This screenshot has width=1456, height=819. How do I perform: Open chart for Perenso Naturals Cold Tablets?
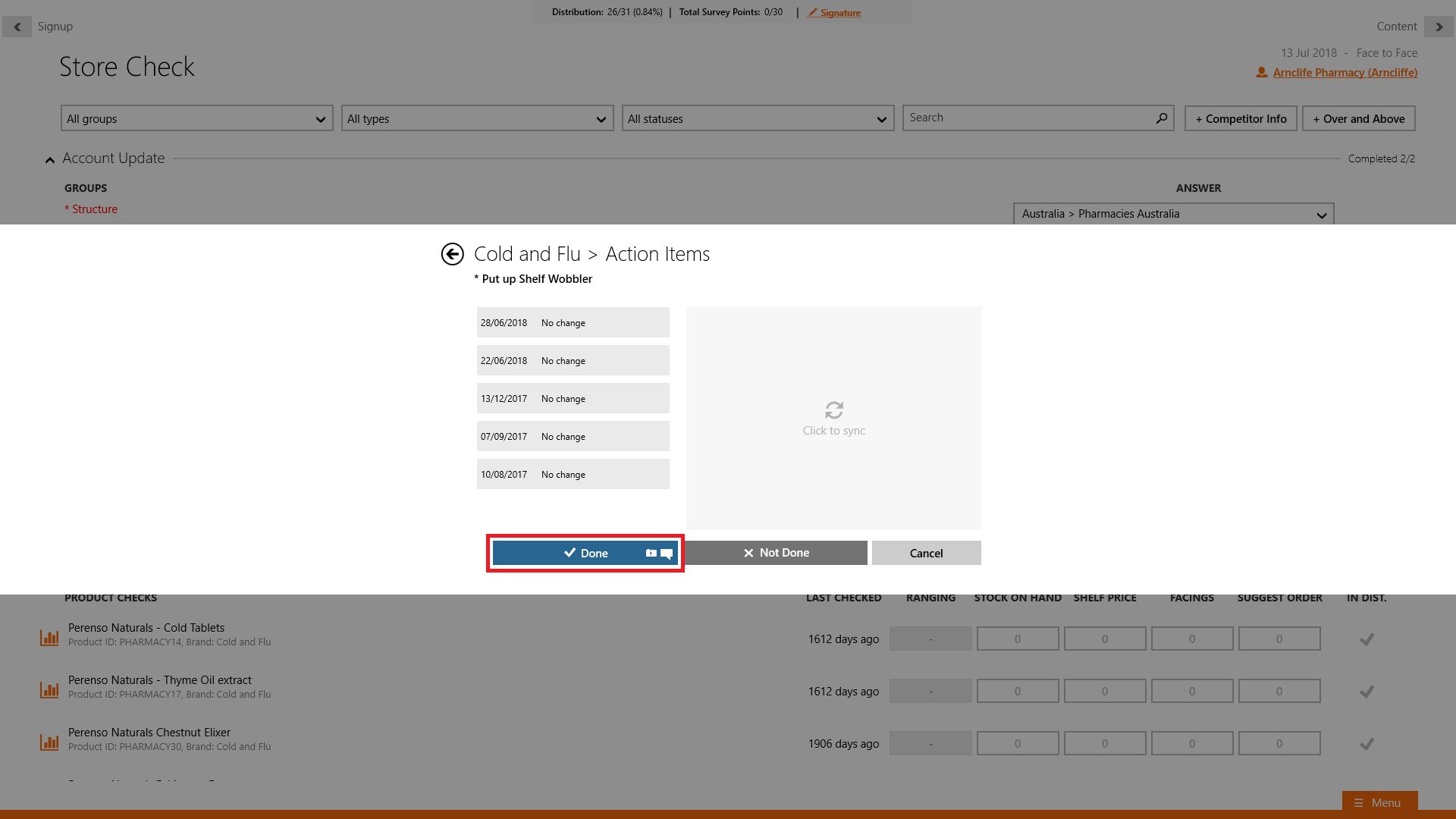tap(49, 638)
